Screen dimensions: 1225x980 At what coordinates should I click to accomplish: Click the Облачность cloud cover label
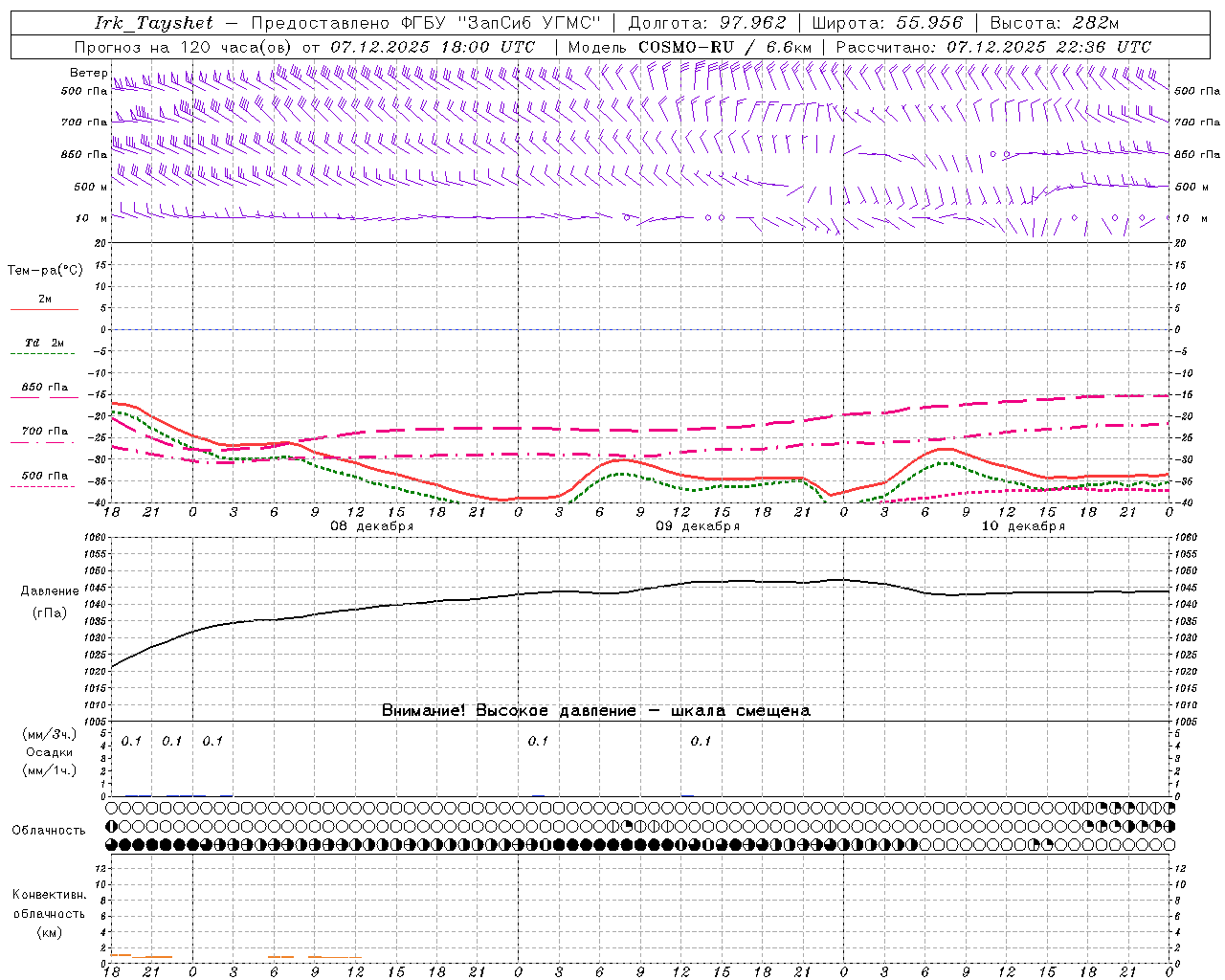(49, 831)
